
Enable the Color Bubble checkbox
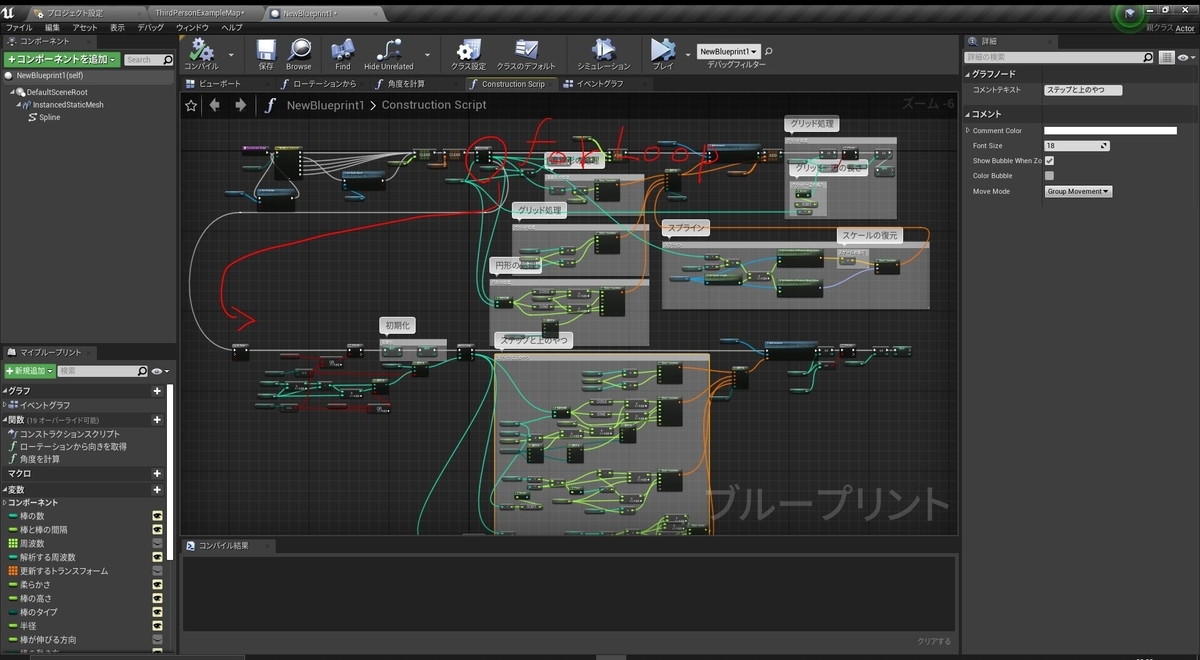pyautogui.click(x=1049, y=175)
